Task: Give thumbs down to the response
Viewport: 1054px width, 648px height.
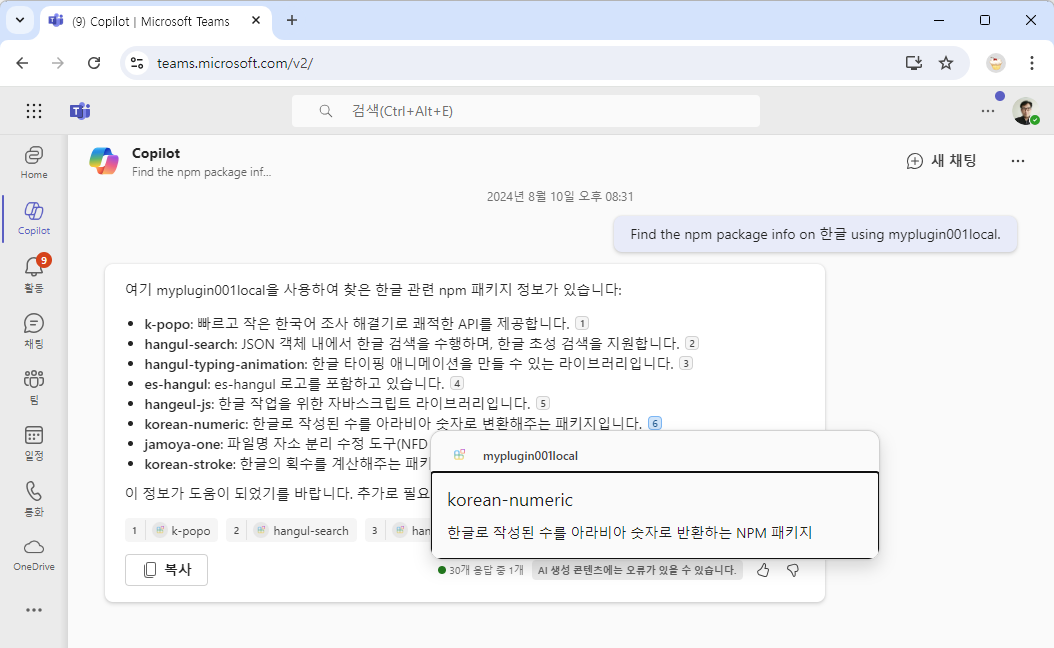Action: tap(793, 570)
